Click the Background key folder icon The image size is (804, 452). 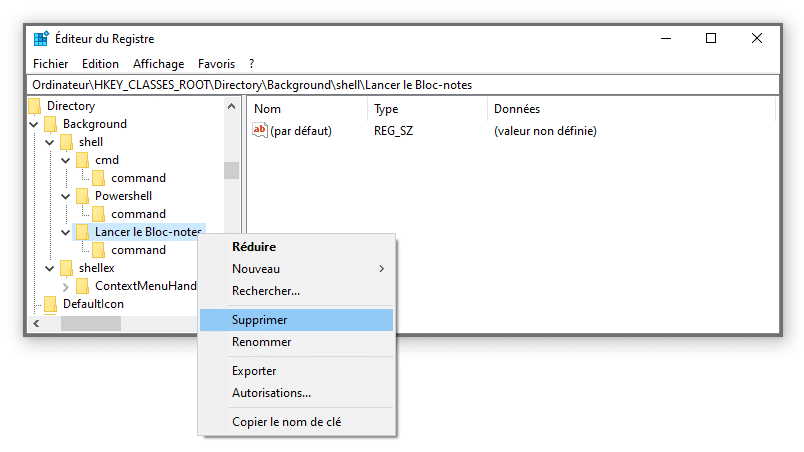point(51,124)
